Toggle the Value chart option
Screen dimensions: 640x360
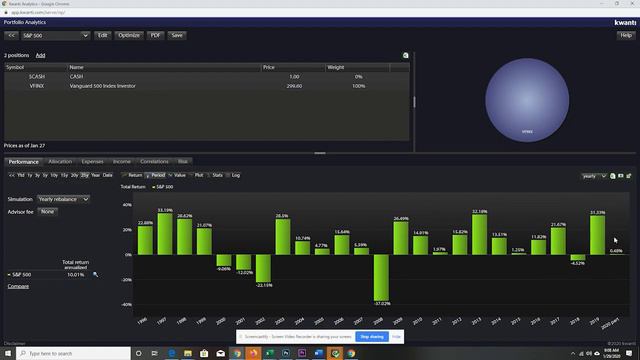(177, 175)
